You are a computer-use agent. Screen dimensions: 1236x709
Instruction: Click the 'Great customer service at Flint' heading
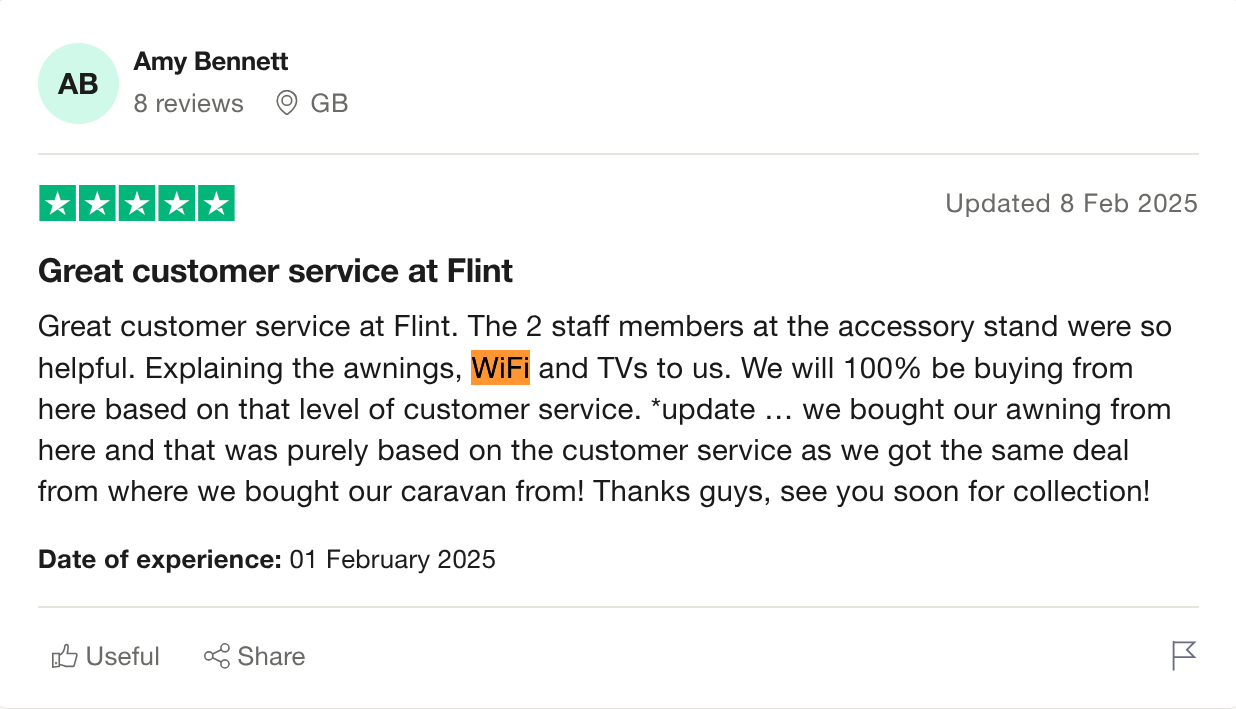click(x=275, y=270)
